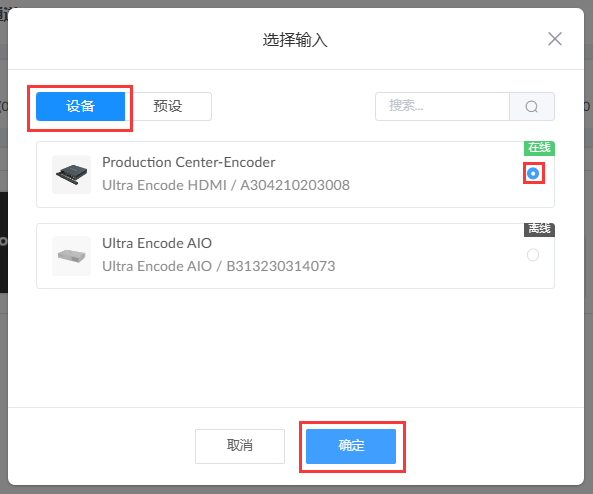Click the green 在线 status badge

click(539, 148)
